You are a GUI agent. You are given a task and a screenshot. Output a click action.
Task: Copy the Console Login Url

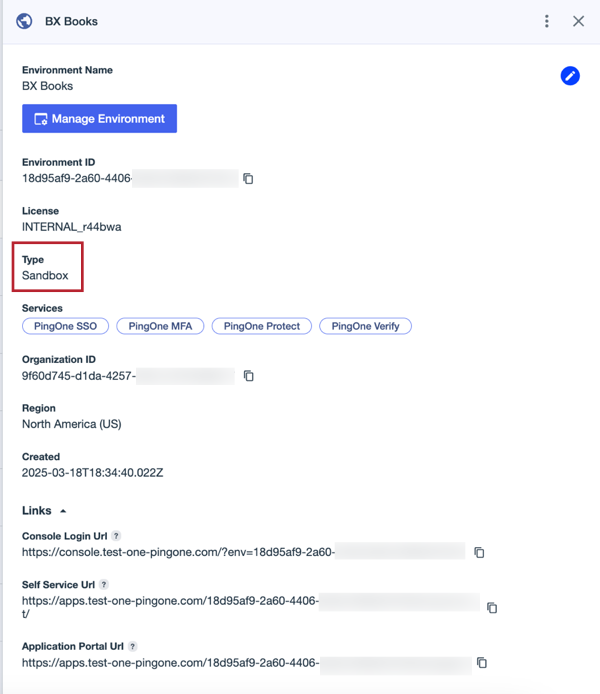click(x=479, y=552)
